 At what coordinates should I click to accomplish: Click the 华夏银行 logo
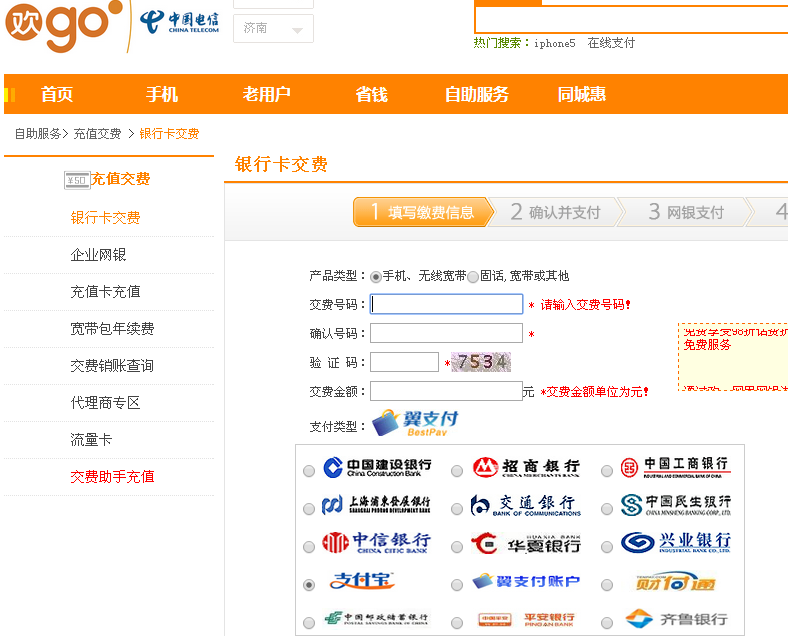click(x=526, y=544)
